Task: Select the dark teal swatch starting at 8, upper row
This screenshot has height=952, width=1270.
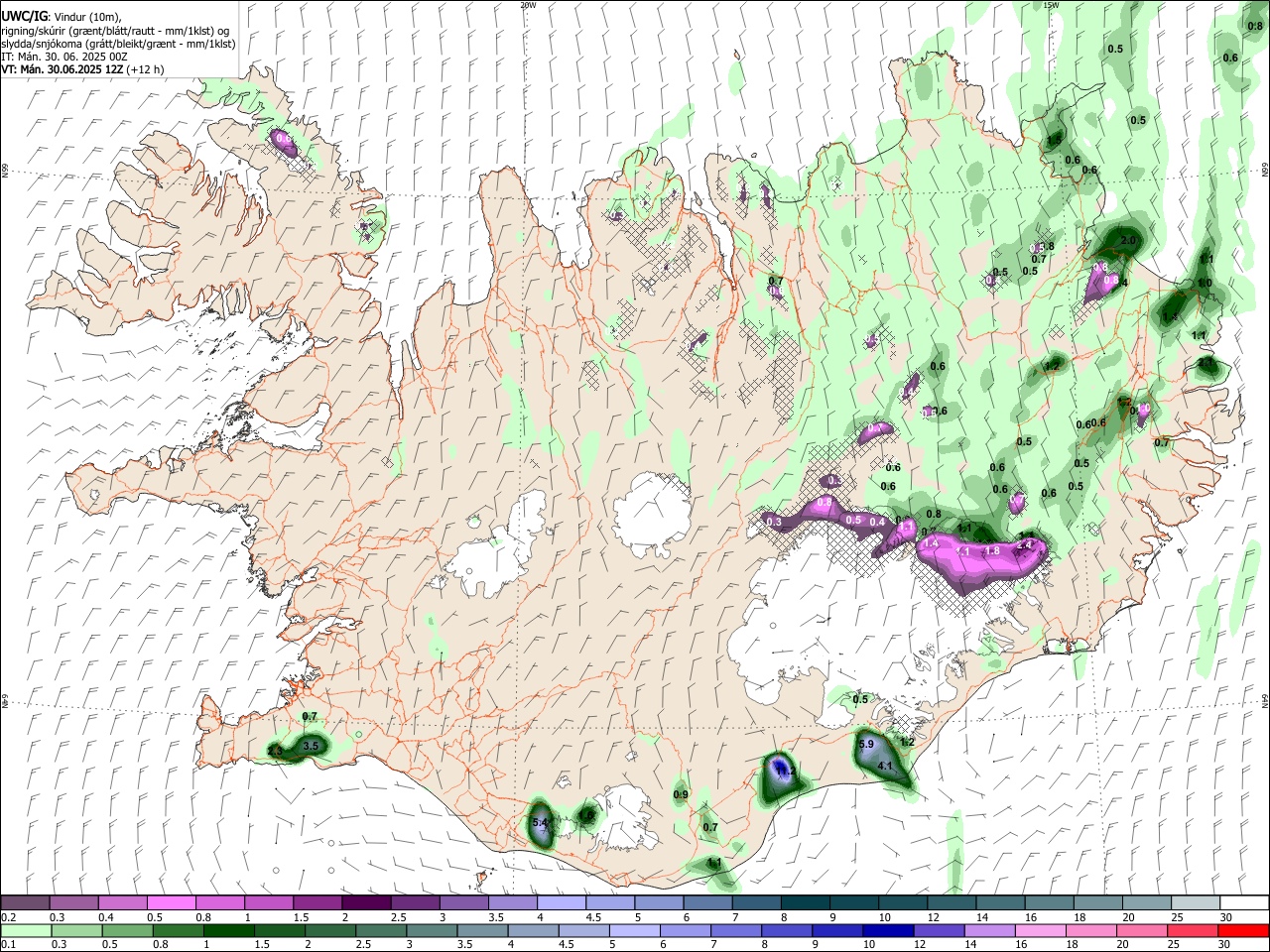Action: pos(806,903)
